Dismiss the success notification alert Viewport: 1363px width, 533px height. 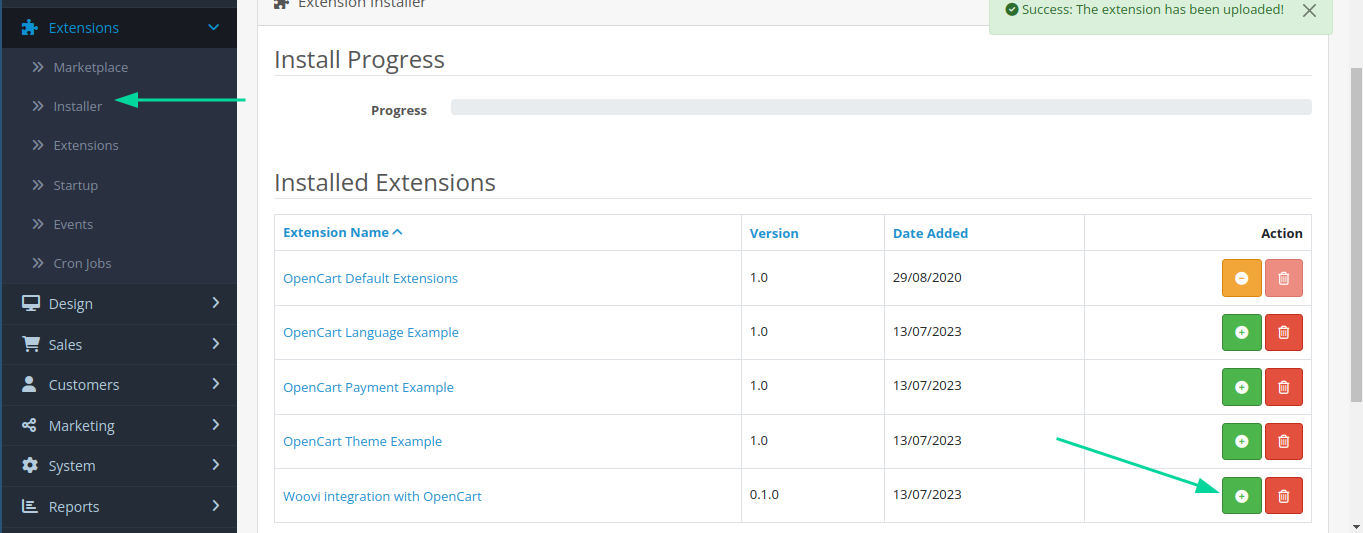click(1309, 10)
